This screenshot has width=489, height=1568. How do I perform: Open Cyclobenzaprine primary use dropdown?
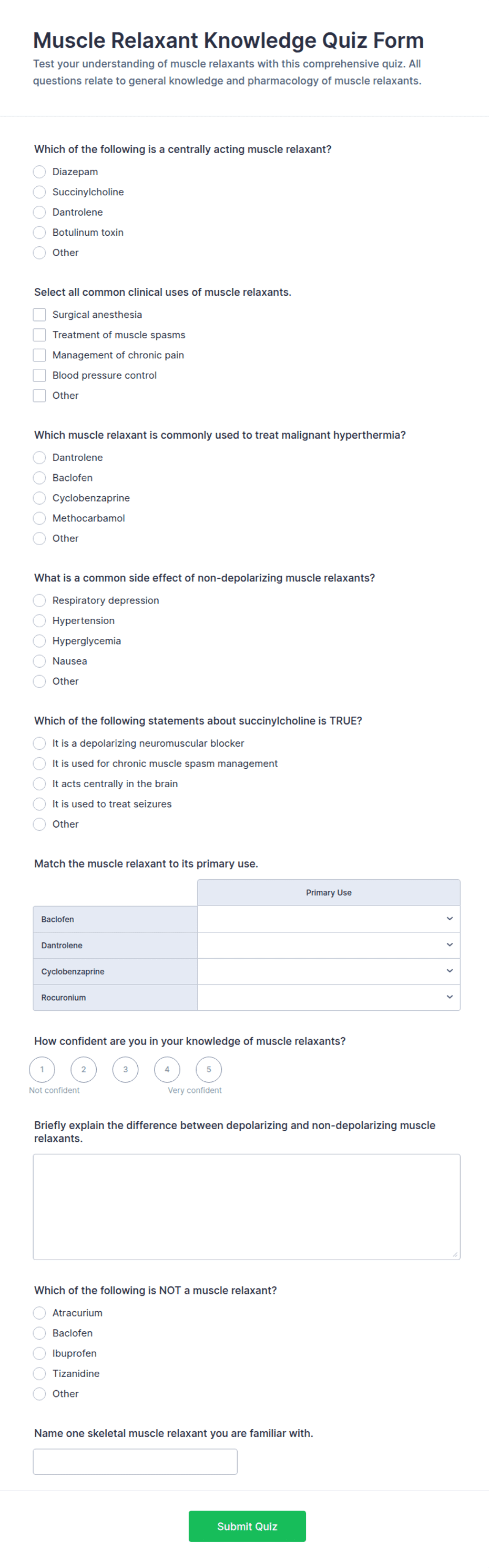pyautogui.click(x=329, y=971)
